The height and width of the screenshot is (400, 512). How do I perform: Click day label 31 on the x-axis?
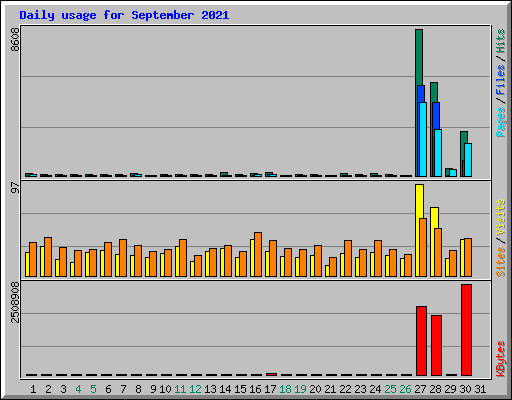(480, 389)
